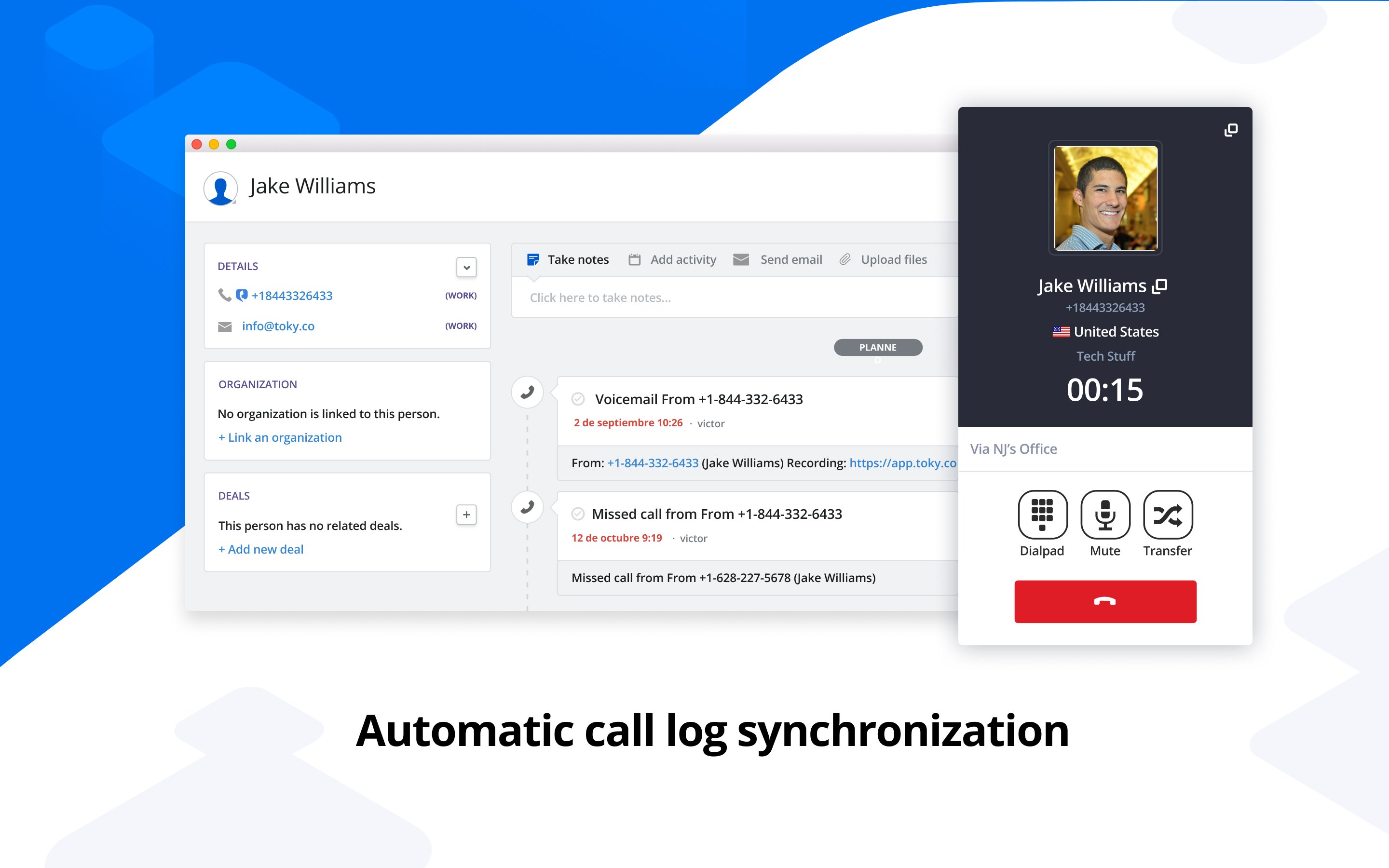Click Jake Williams photo in call widget
Viewport: 1389px width, 868px height.
[x=1105, y=198]
